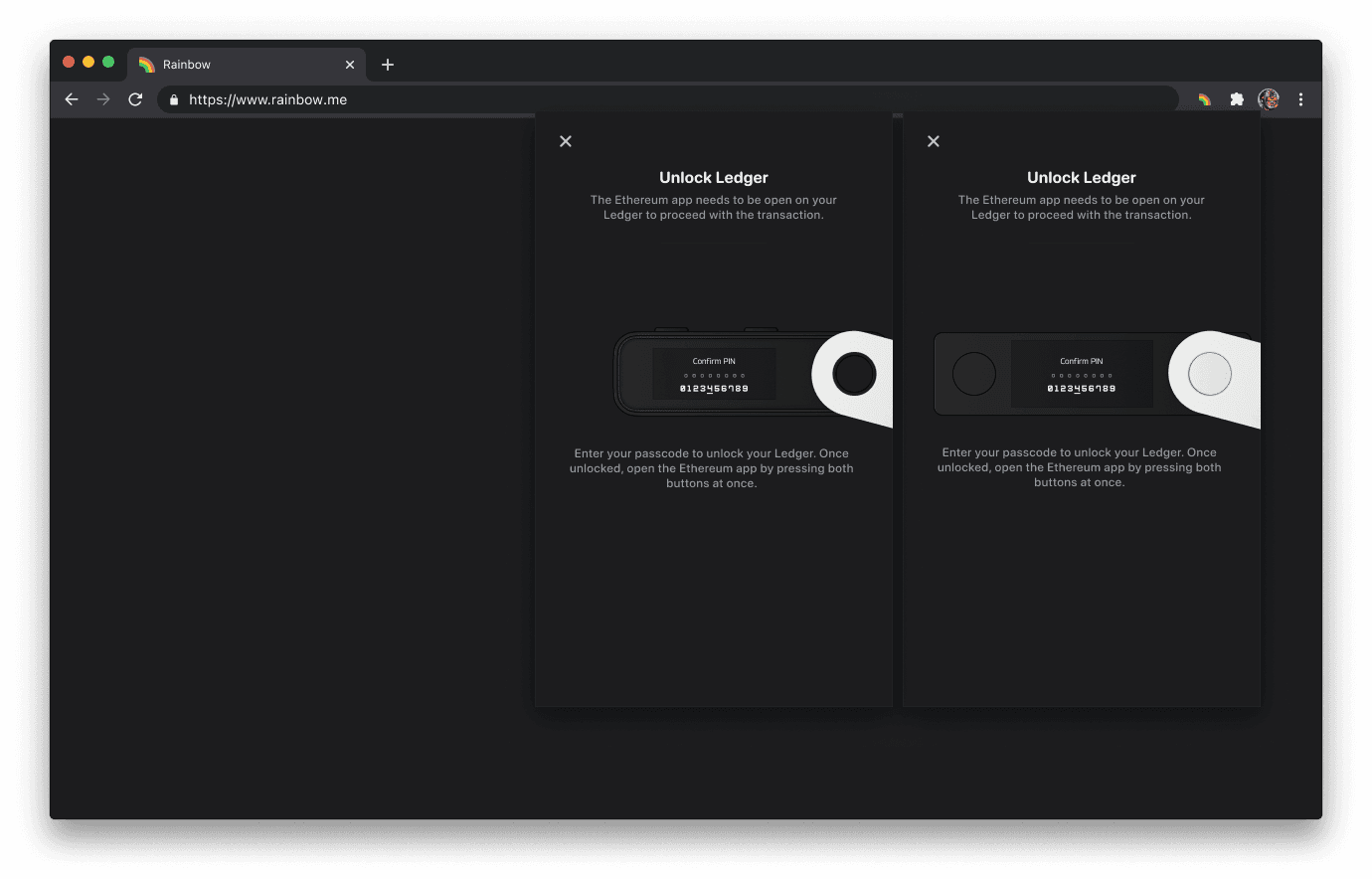The height and width of the screenshot is (879, 1372).
Task: Click the Confirm PIN screen on left Ledger
Action: click(x=714, y=374)
